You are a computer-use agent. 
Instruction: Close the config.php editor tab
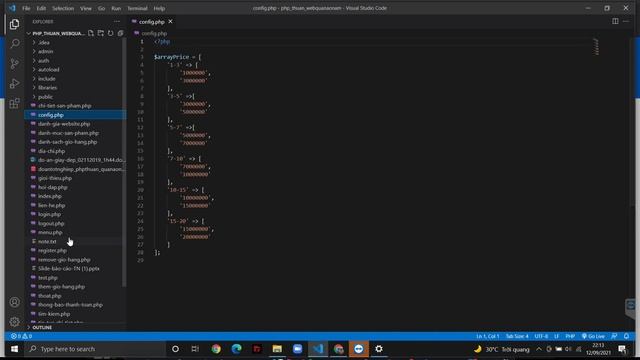tap(170, 22)
